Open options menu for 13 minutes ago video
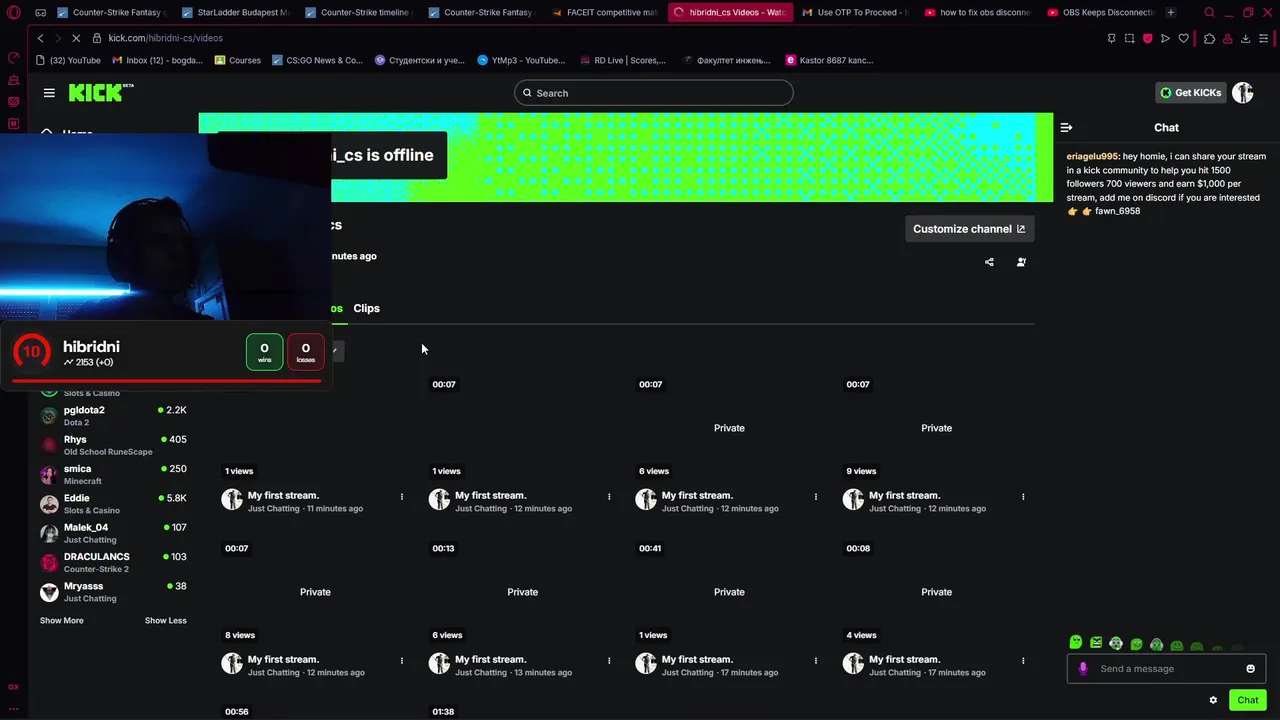 609,661
